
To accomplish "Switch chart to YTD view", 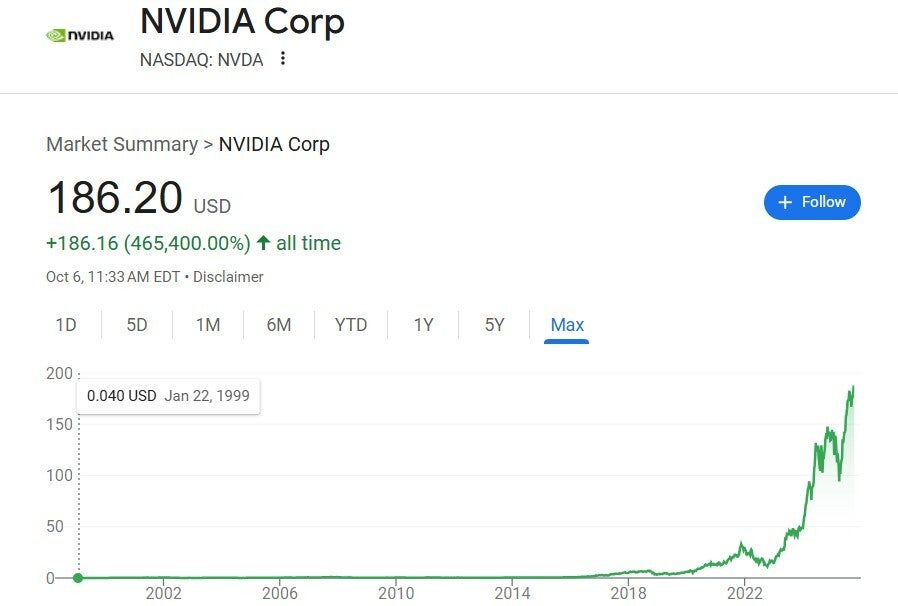I will point(351,325).
